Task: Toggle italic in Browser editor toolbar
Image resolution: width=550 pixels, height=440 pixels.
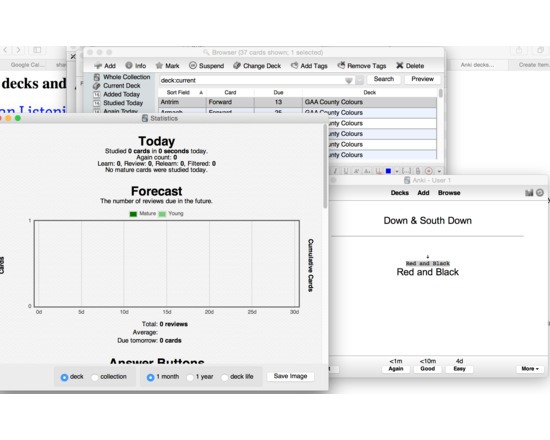Action: pos(336,171)
